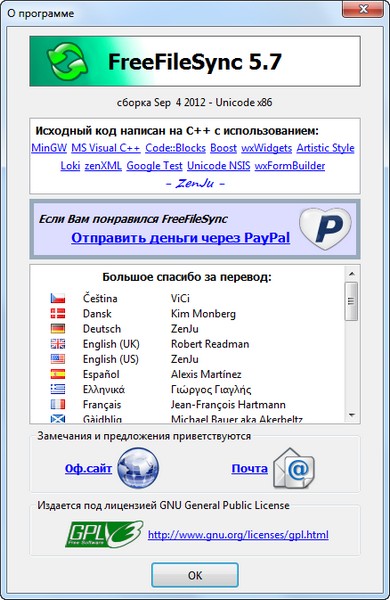The height and width of the screenshot is (600, 390).
Task: Click the Greek flag icon
Action: click(58, 389)
